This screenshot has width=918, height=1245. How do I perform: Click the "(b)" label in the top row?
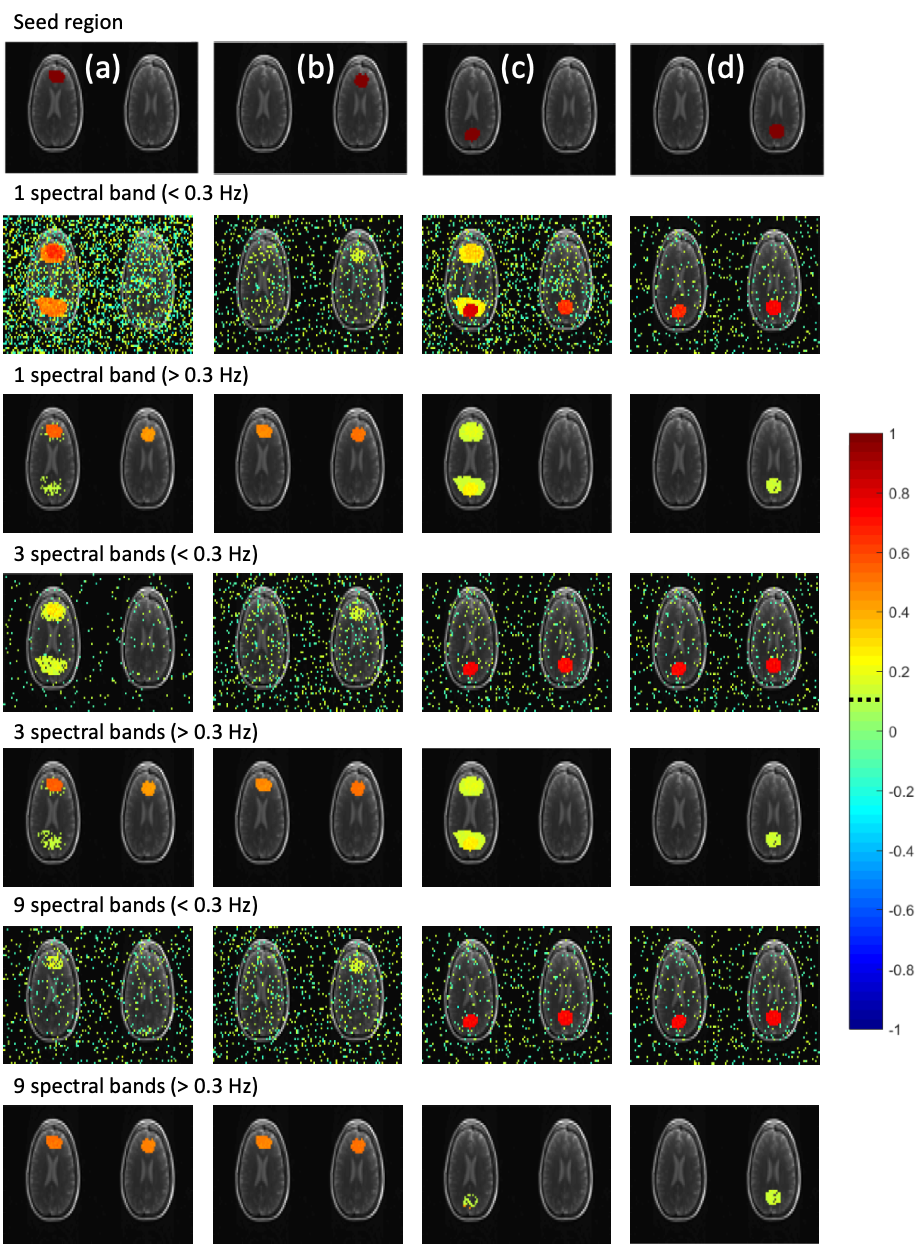(315, 68)
